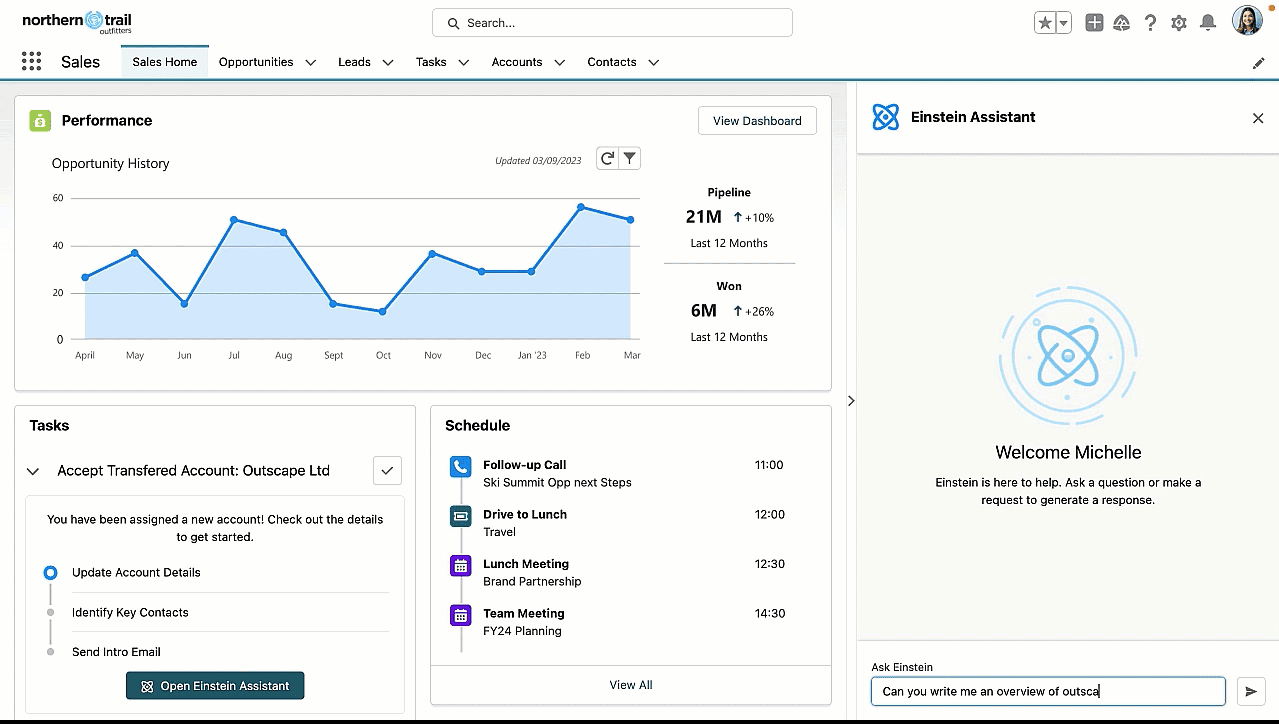Click the Salesforce help question mark icon
Screen dimensions: 1279x724
click(x=1150, y=21)
